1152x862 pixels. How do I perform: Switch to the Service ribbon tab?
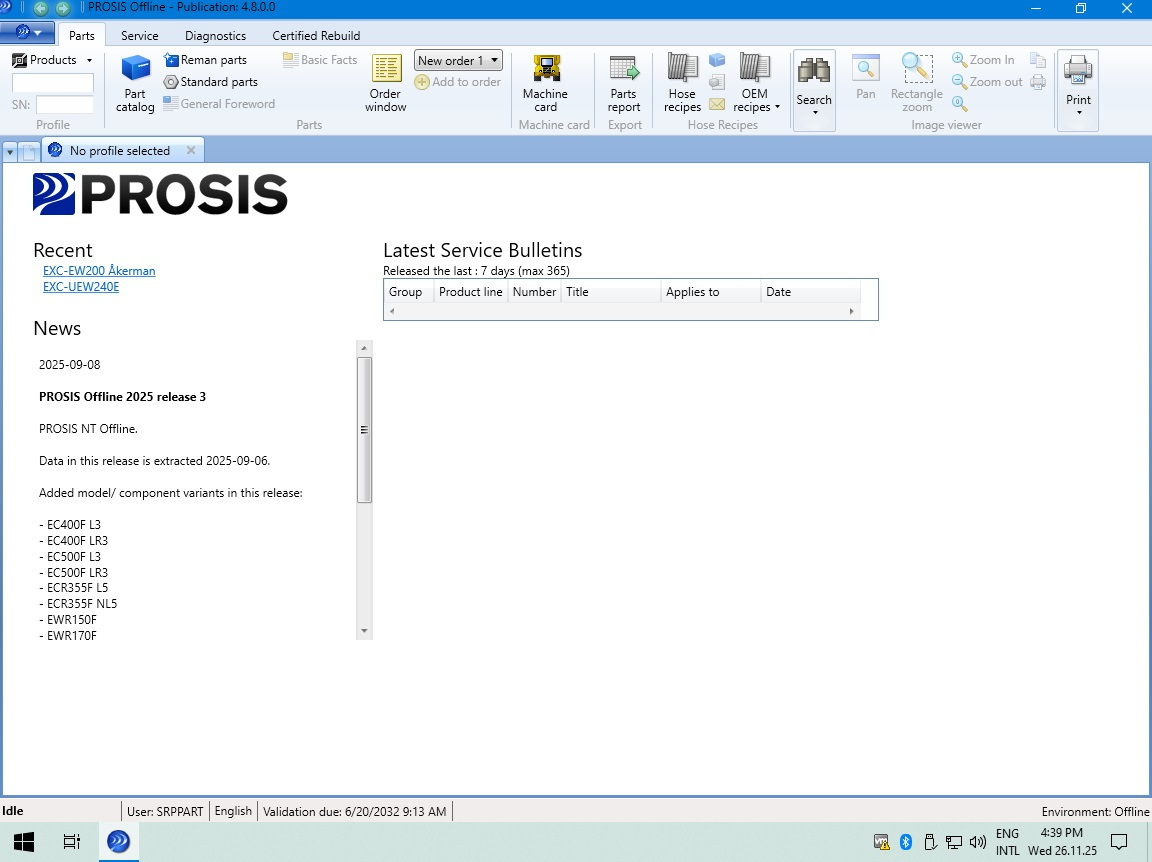139,36
